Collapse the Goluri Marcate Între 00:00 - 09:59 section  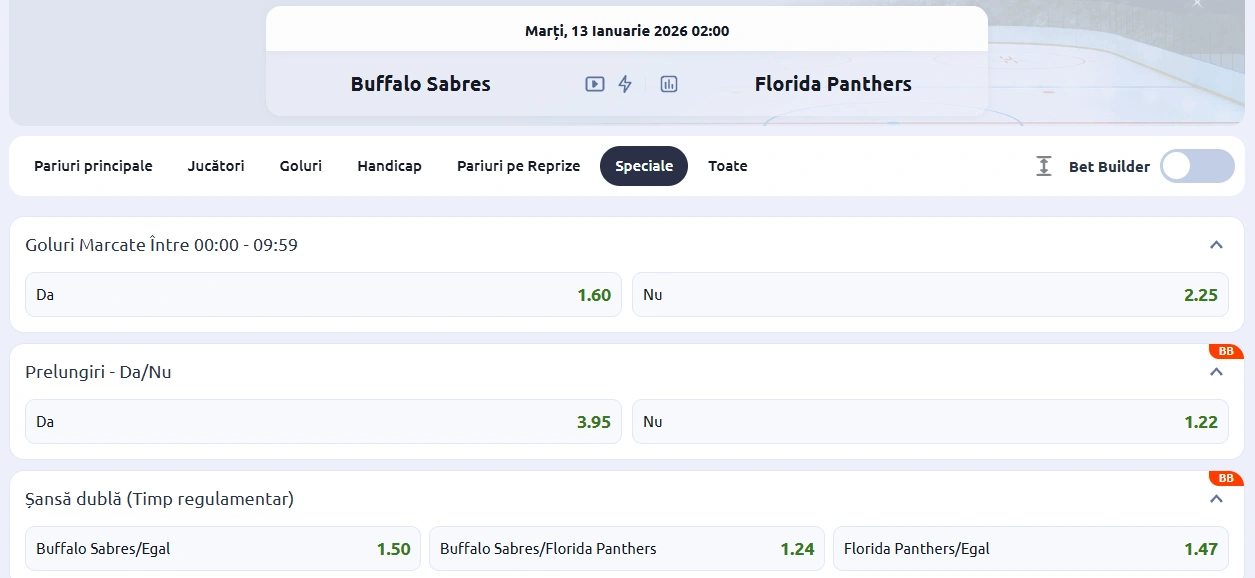coord(1216,244)
